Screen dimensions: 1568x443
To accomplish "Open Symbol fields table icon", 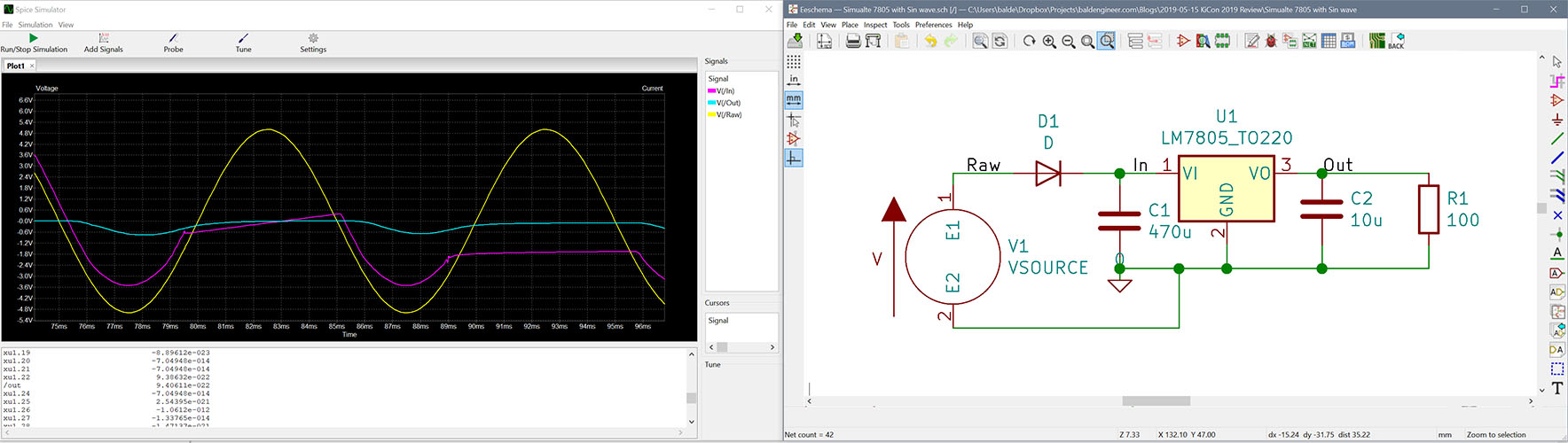I will point(1329,41).
